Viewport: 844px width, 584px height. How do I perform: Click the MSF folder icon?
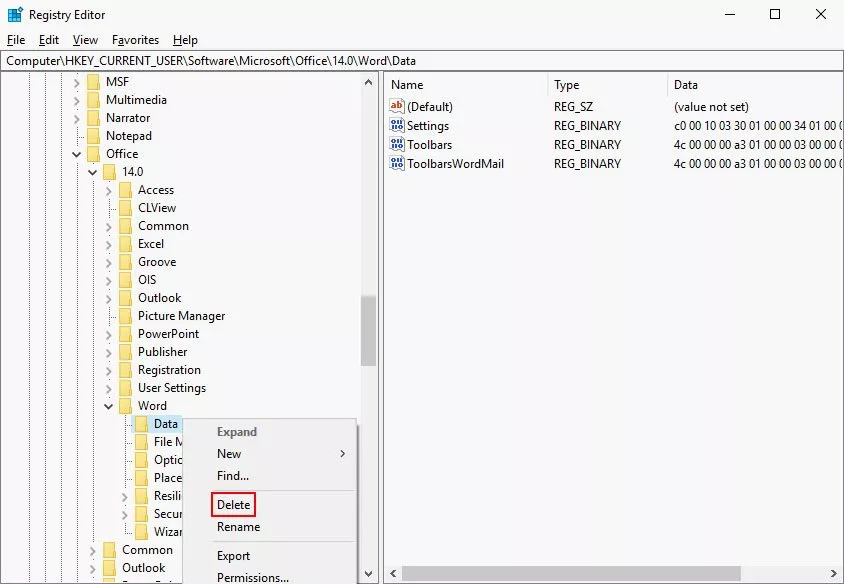(x=94, y=82)
